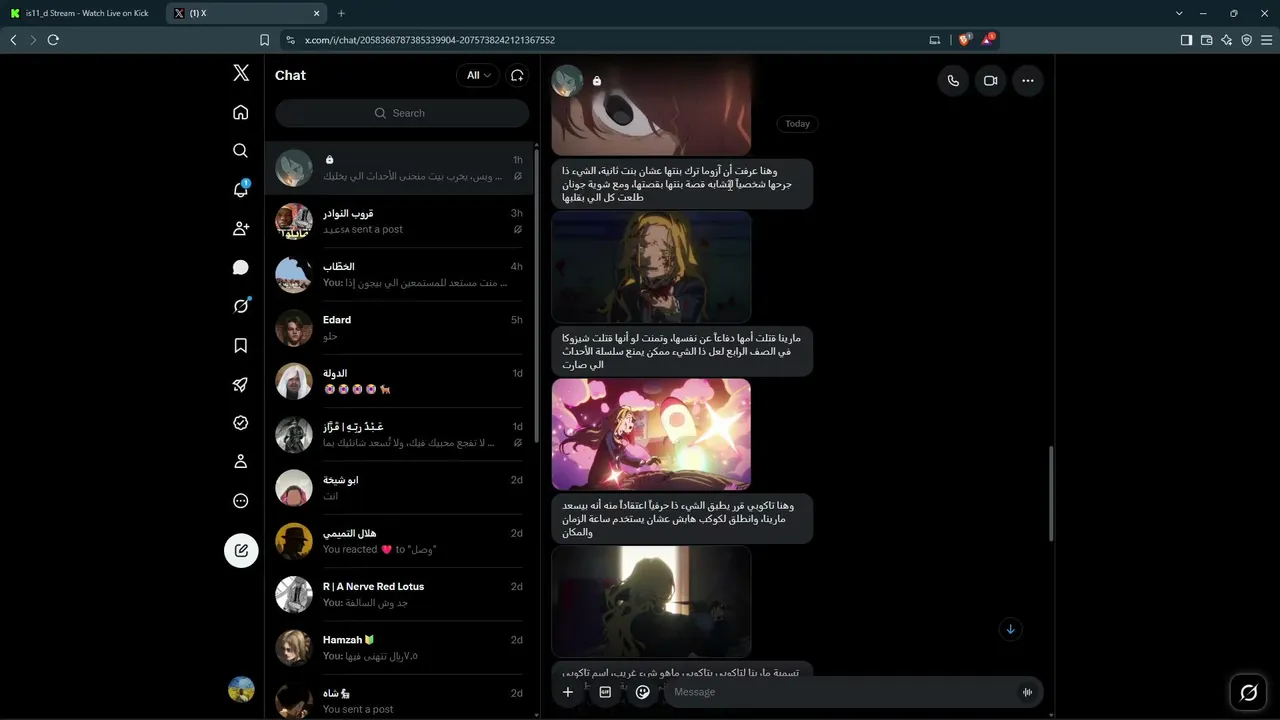The height and width of the screenshot is (720, 1280).
Task: Open the tab search dropdown arrow
Action: pos(1180,13)
